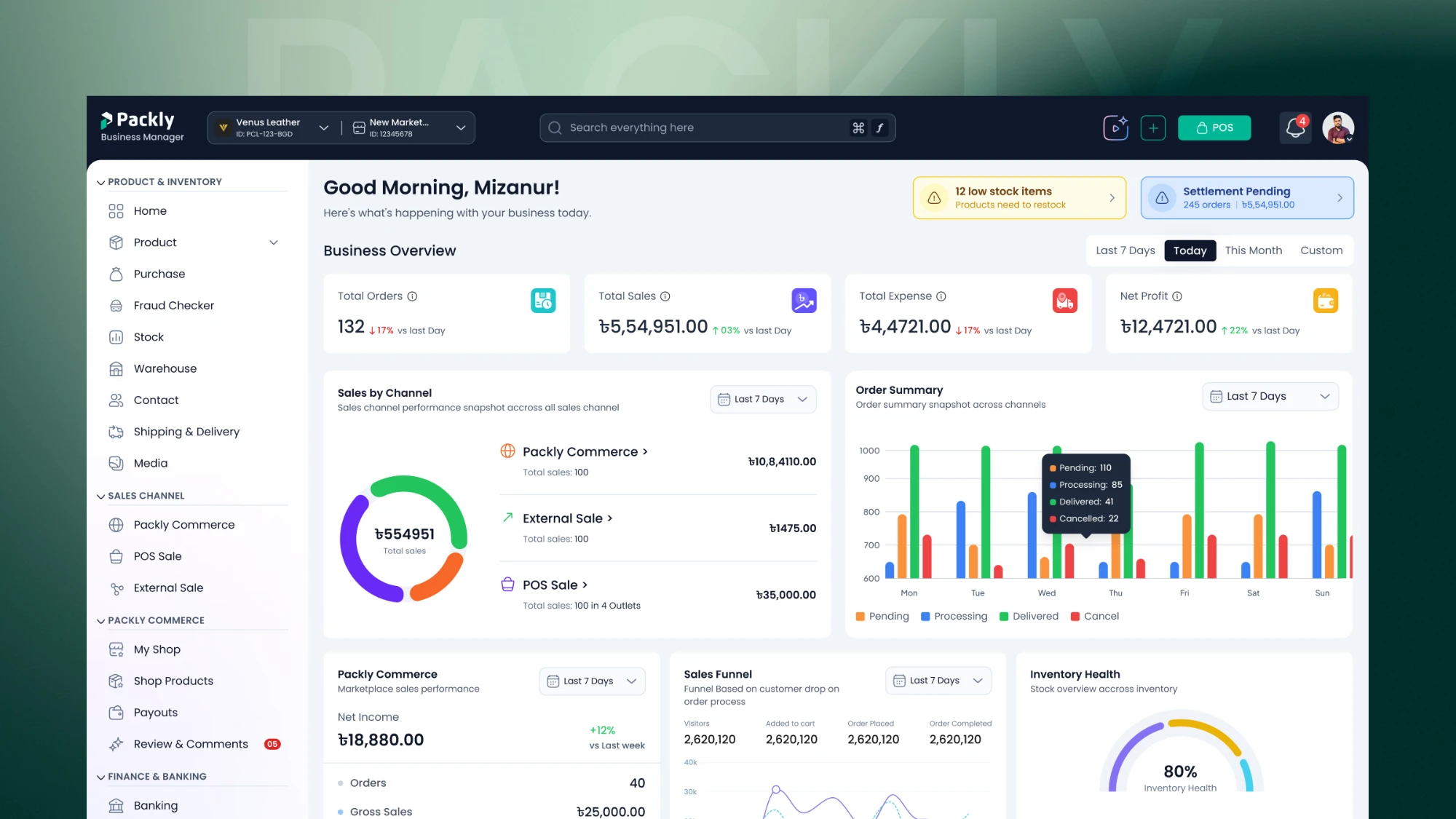This screenshot has width=1456, height=819.
Task: Open the Settlement Pending alert
Action: (x=1247, y=197)
